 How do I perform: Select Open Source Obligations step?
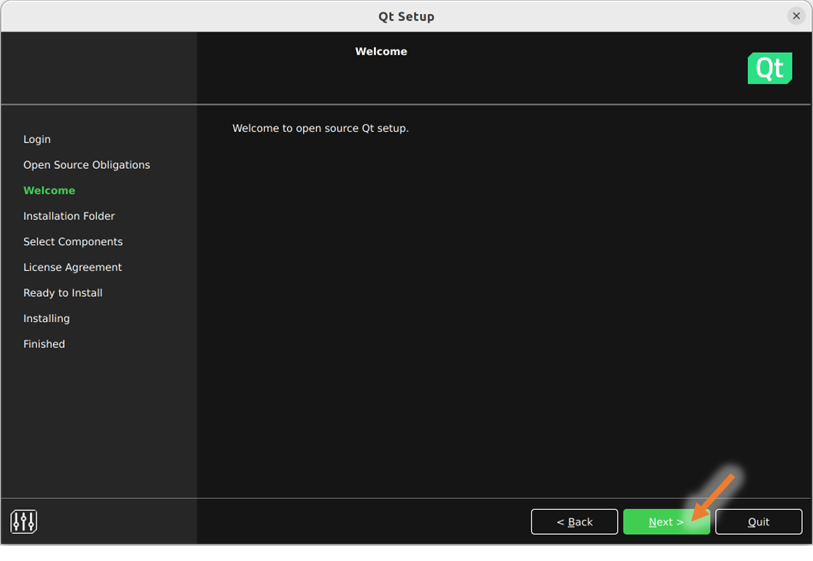pyautogui.click(x=87, y=165)
